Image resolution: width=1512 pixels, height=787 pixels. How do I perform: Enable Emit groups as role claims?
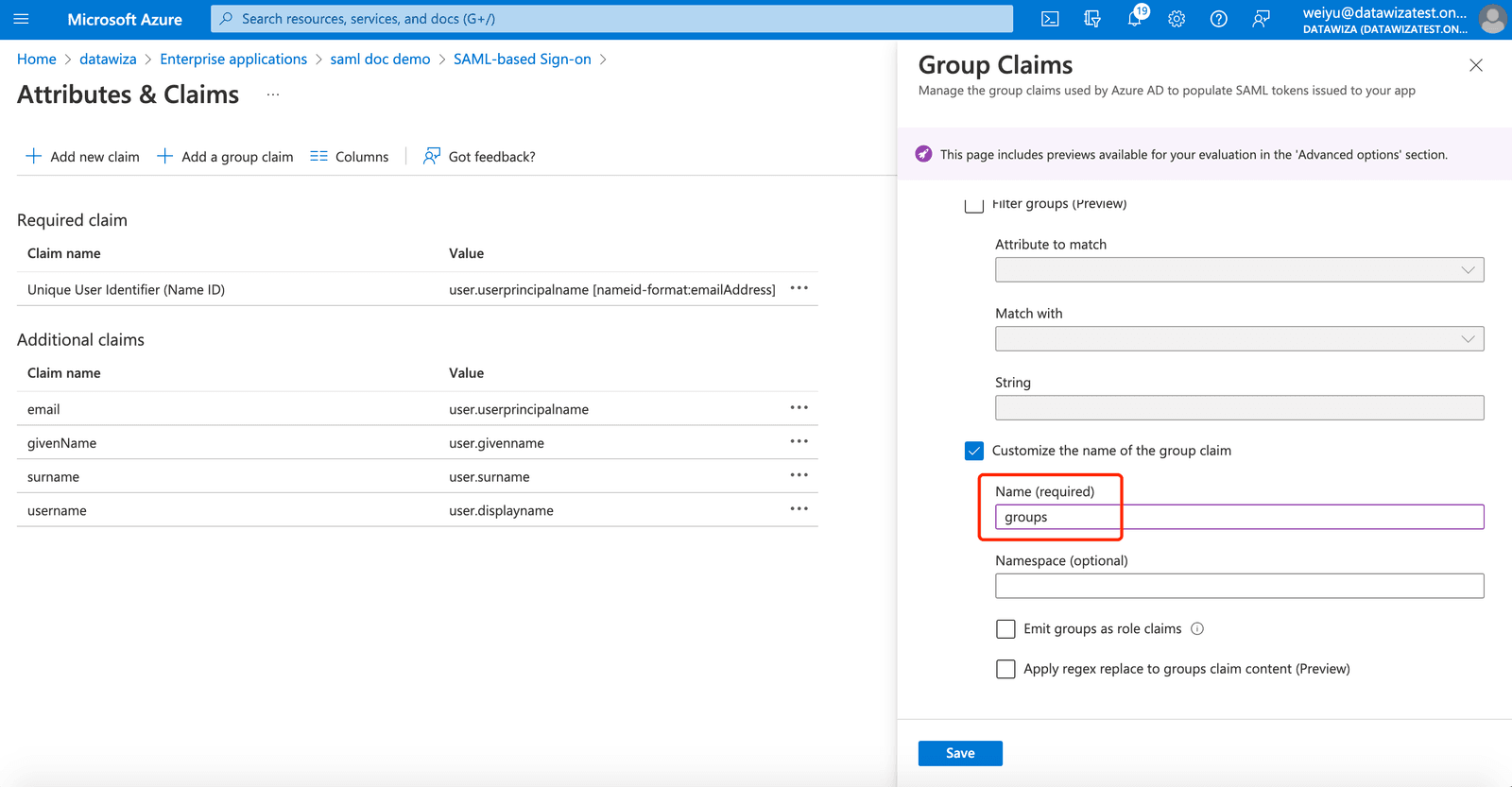pyautogui.click(x=1005, y=629)
